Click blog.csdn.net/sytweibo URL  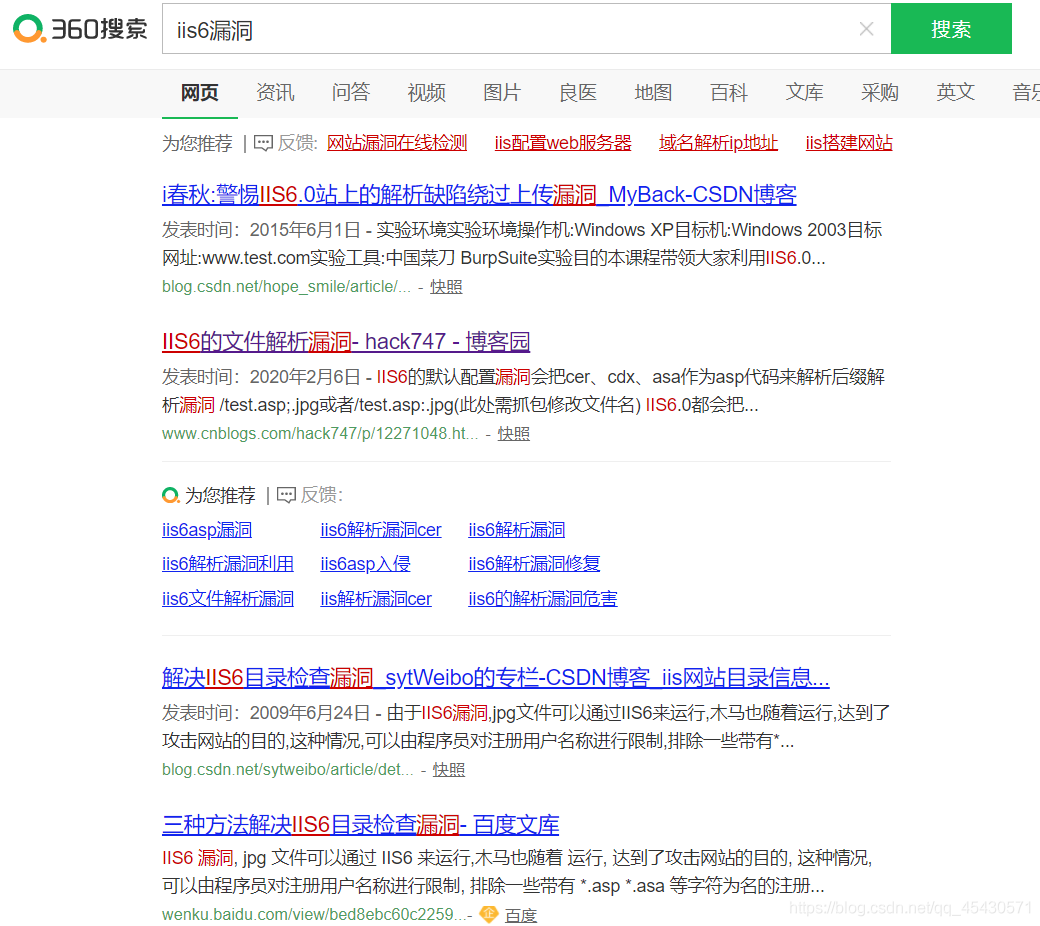click(287, 769)
